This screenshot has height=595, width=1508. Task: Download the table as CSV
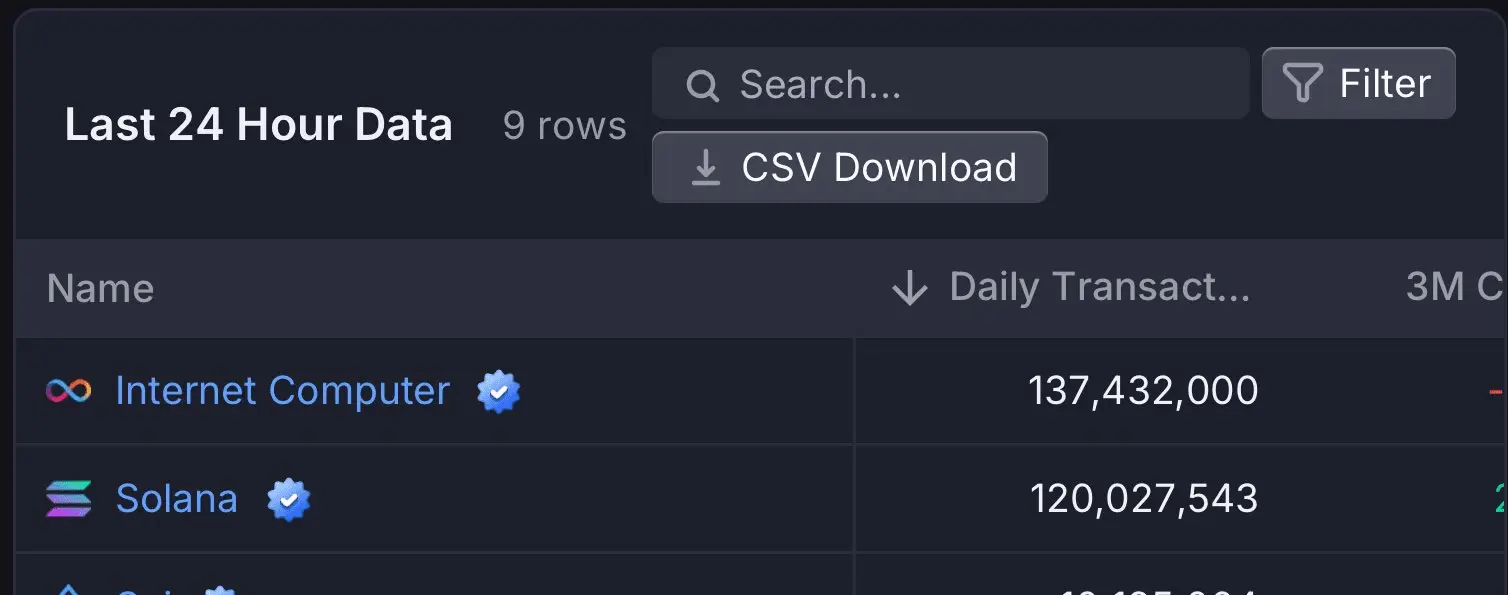pyautogui.click(x=850, y=167)
